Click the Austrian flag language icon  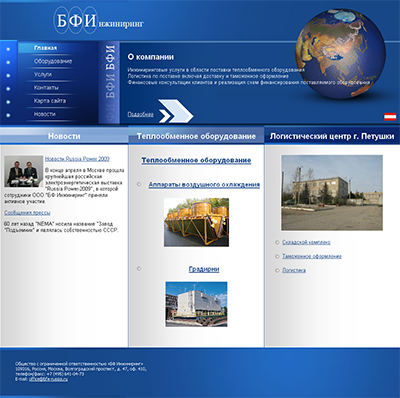click(x=390, y=117)
